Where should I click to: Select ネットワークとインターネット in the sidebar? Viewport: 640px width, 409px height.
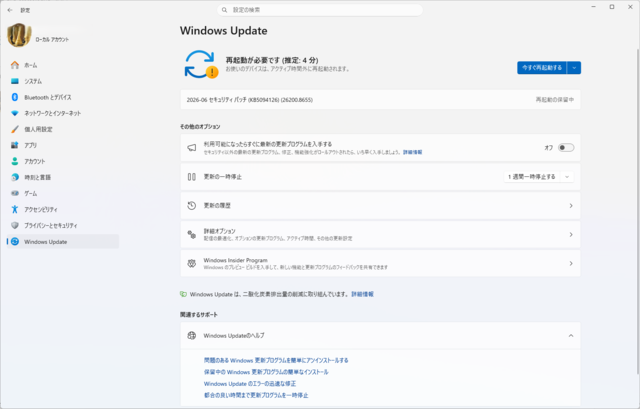(63, 113)
